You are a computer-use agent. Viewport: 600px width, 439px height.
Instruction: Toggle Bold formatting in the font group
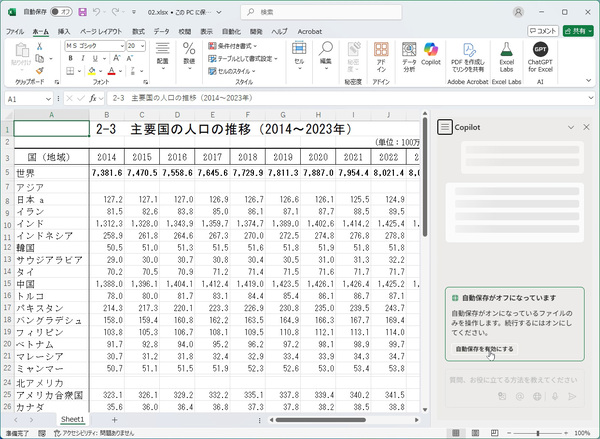click(69, 59)
